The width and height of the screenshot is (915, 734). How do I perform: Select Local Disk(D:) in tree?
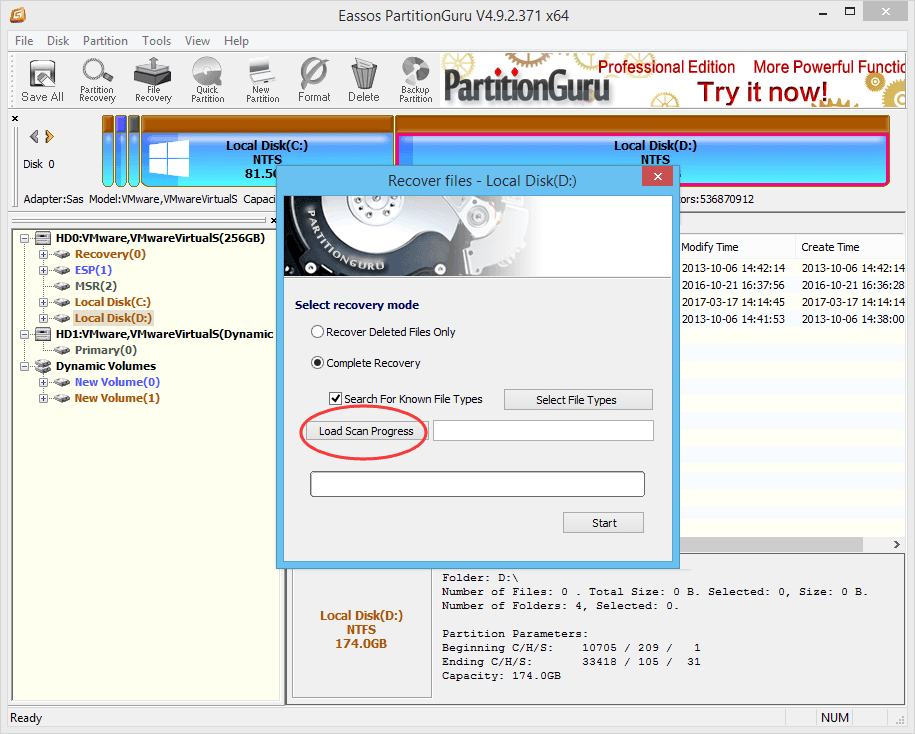(113, 318)
